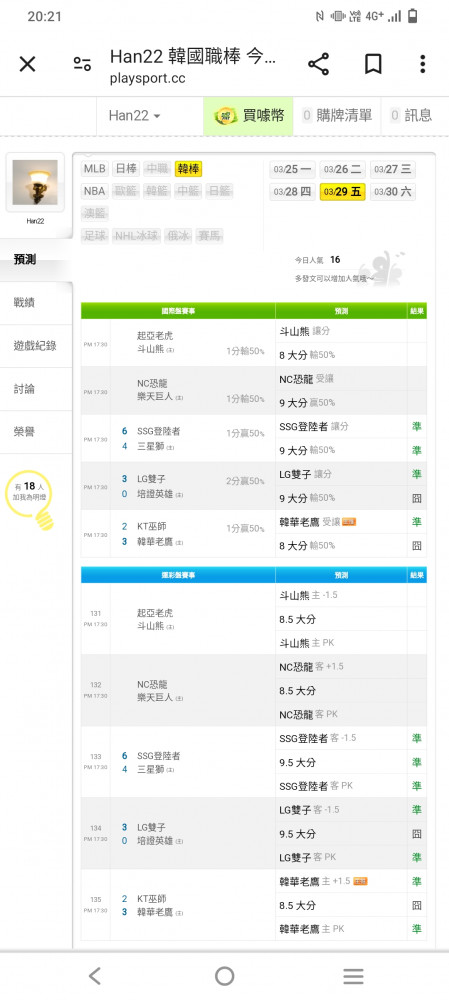The width and height of the screenshot is (449, 1000).
Task: Close the browser tab with X icon
Action: (x=27, y=64)
